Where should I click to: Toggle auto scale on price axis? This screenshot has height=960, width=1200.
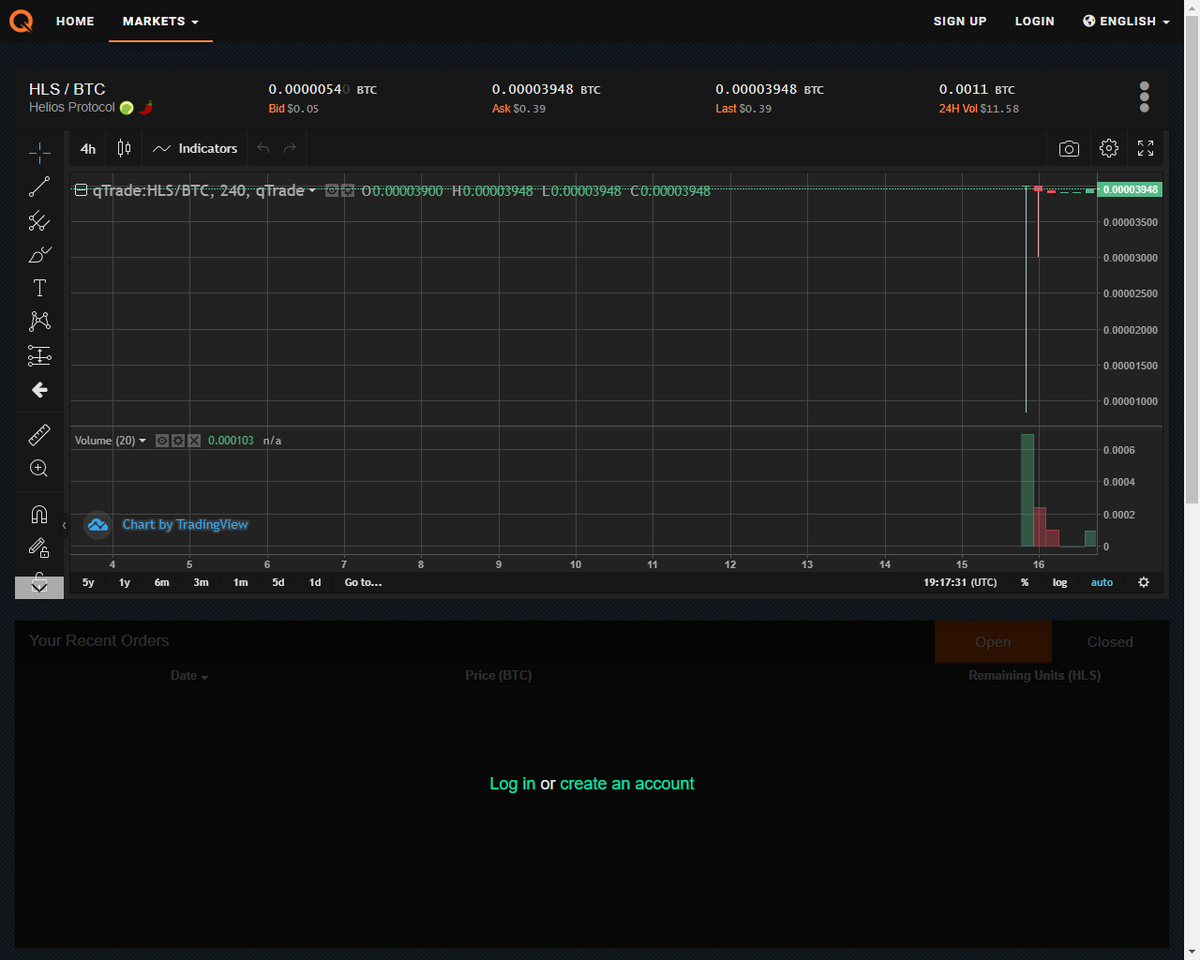(1102, 582)
